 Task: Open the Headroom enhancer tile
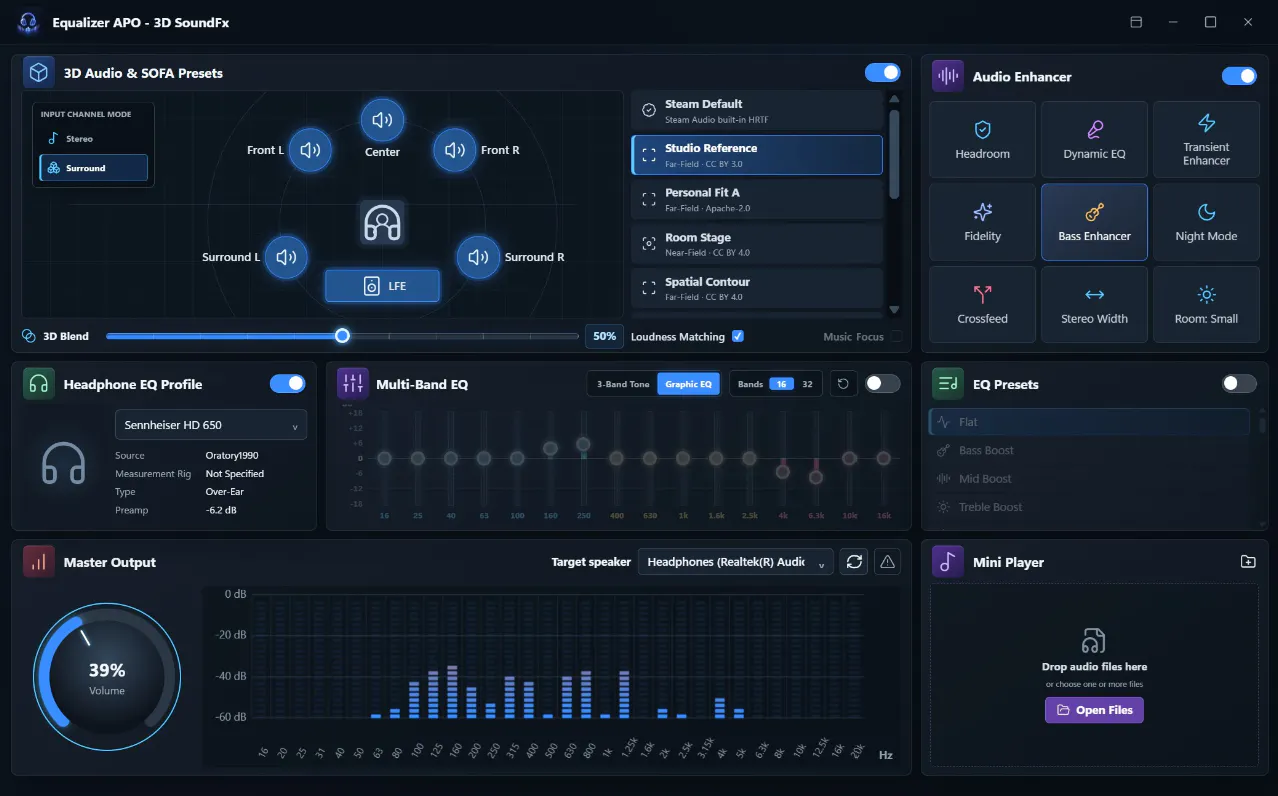coord(982,139)
